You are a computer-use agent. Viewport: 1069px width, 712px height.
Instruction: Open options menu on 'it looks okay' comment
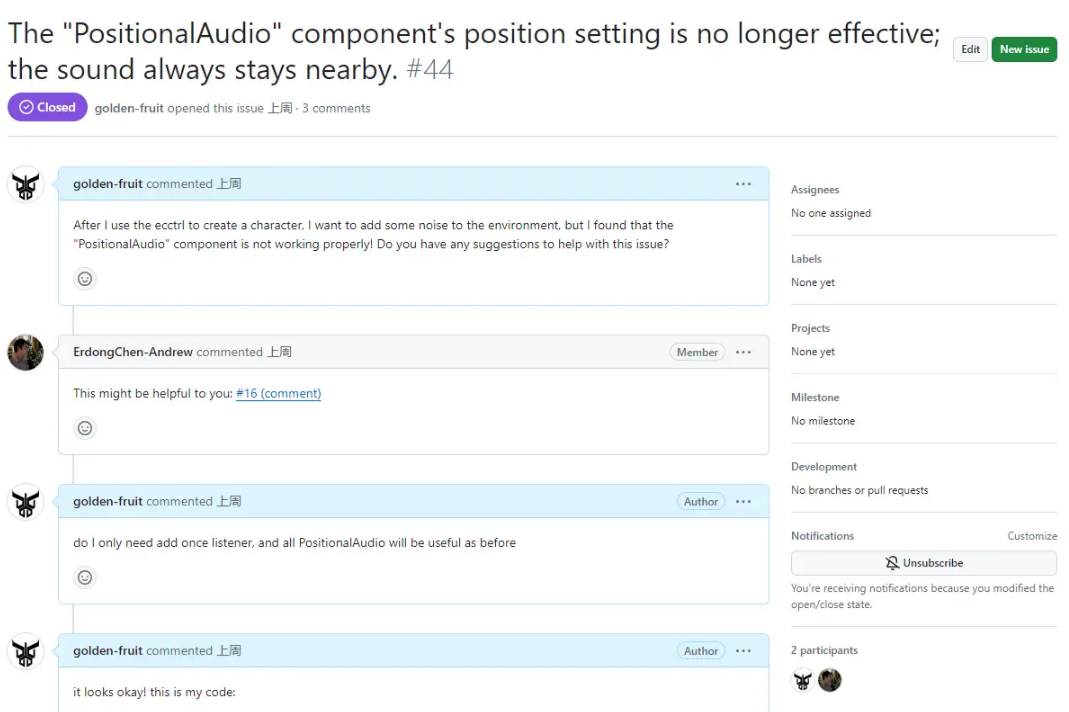tap(743, 651)
